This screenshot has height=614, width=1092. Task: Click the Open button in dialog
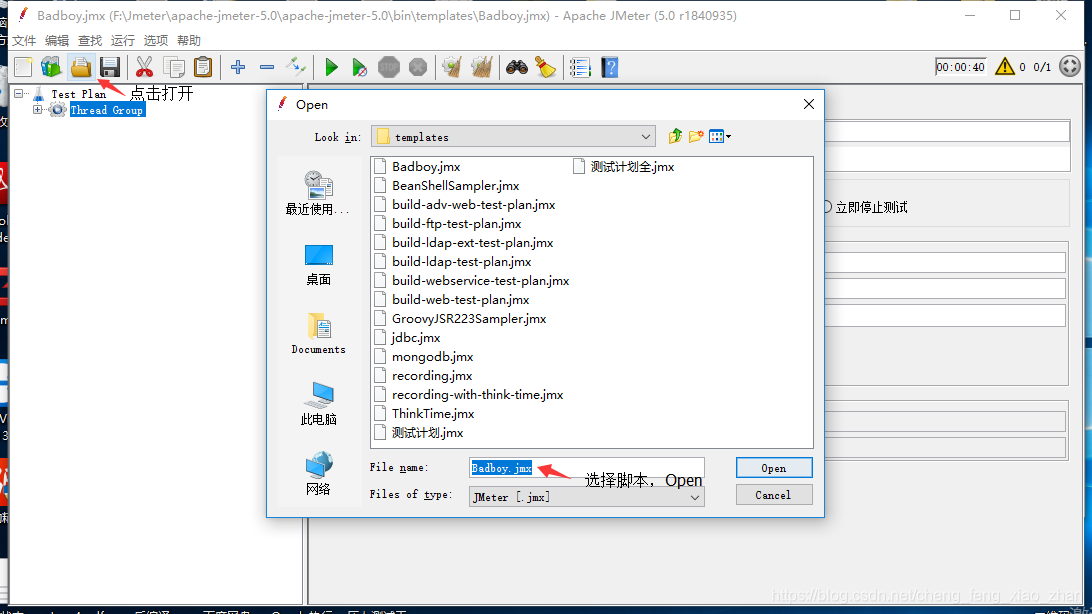pyautogui.click(x=774, y=469)
